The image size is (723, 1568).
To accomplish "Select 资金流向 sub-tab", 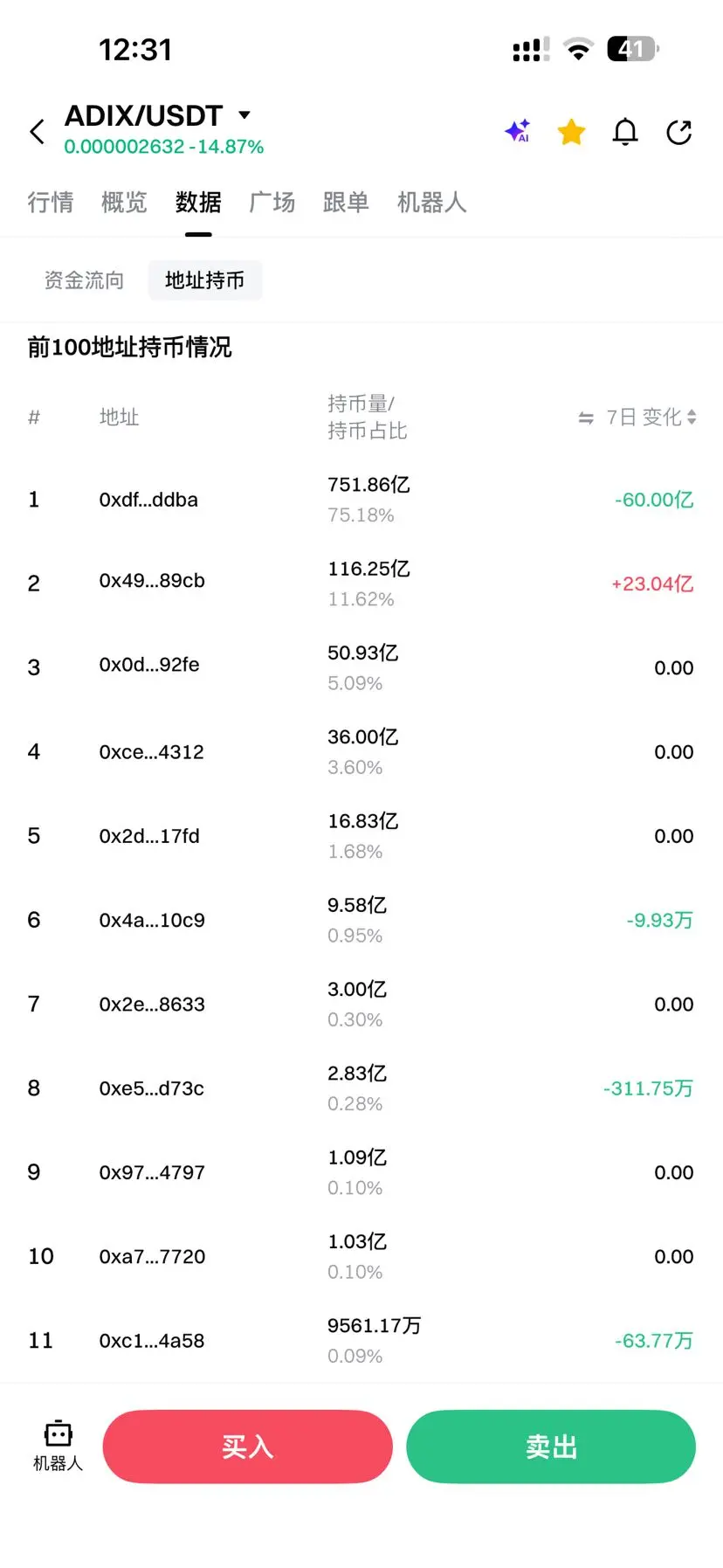I will [x=84, y=280].
